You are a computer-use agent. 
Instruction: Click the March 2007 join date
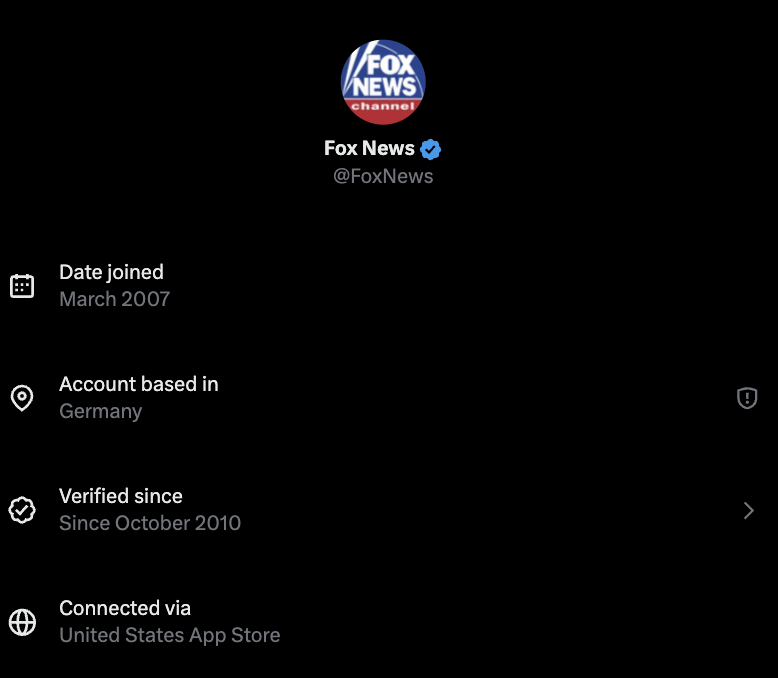pyautogui.click(x=115, y=299)
